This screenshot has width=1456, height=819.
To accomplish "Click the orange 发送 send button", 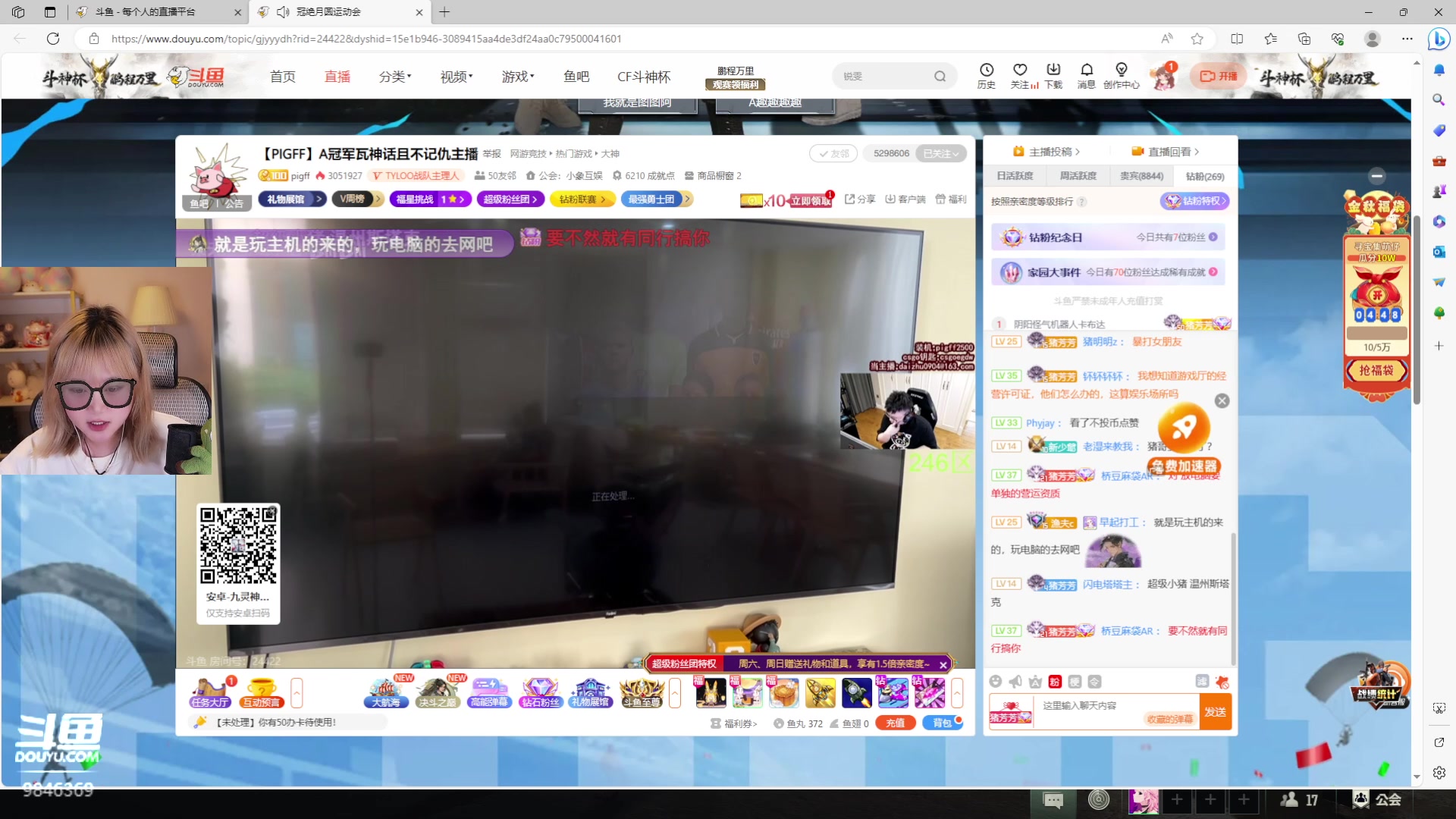I will [x=1215, y=712].
